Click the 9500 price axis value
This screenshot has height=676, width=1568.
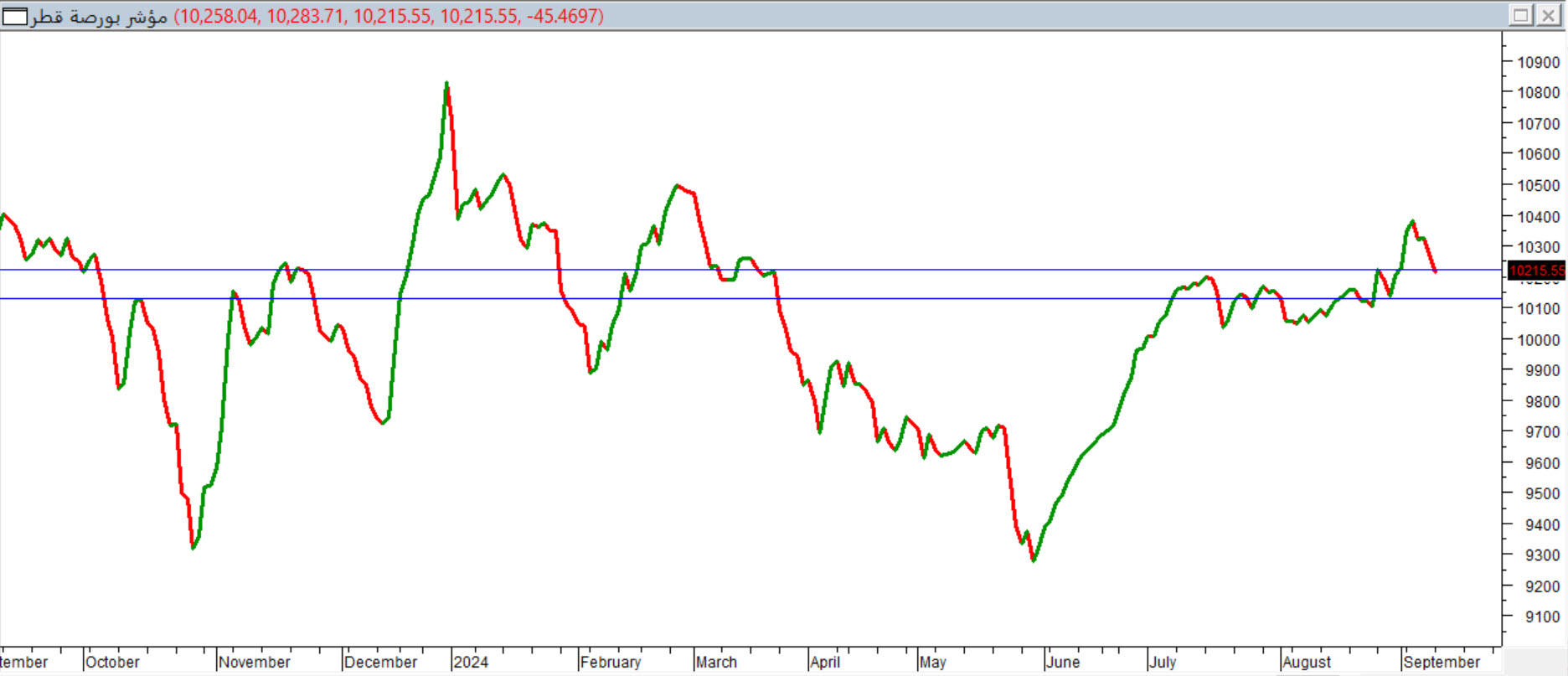pyautogui.click(x=1542, y=494)
